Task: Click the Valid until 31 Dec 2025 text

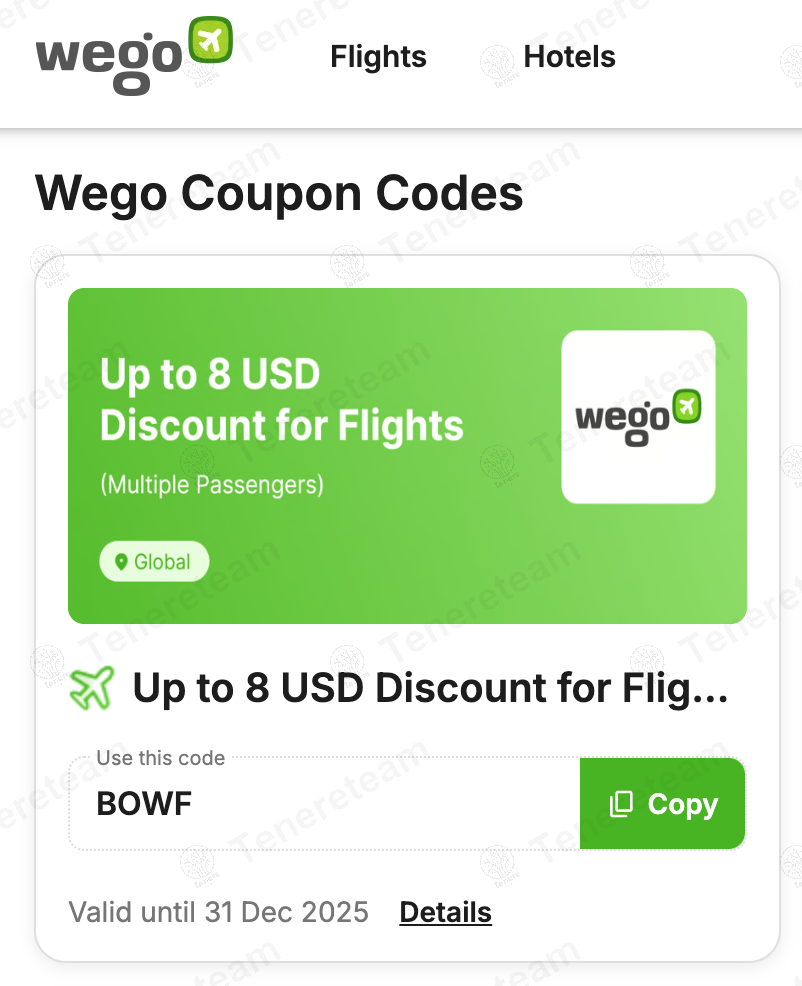Action: [x=218, y=912]
